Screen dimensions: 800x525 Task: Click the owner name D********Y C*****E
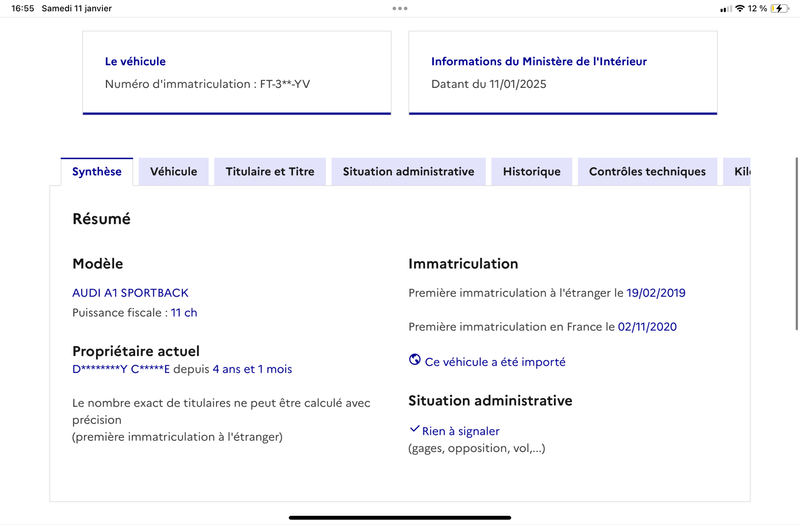(121, 369)
